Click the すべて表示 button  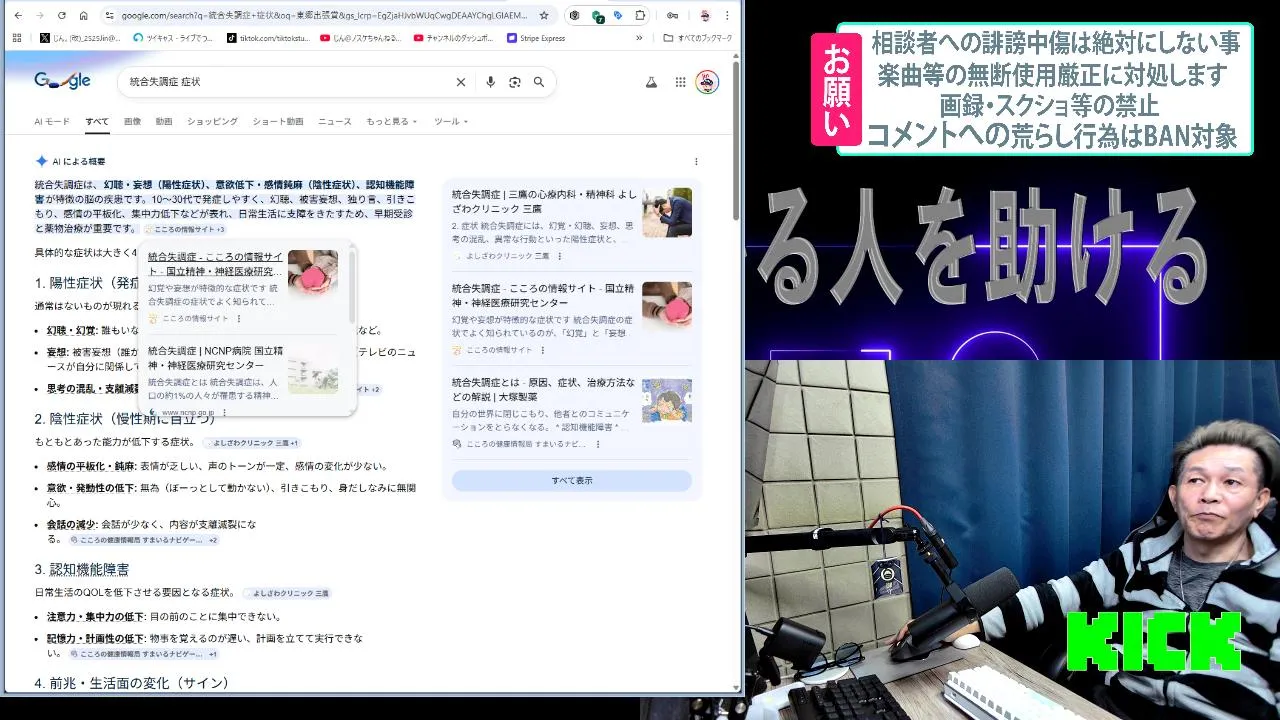coord(572,481)
